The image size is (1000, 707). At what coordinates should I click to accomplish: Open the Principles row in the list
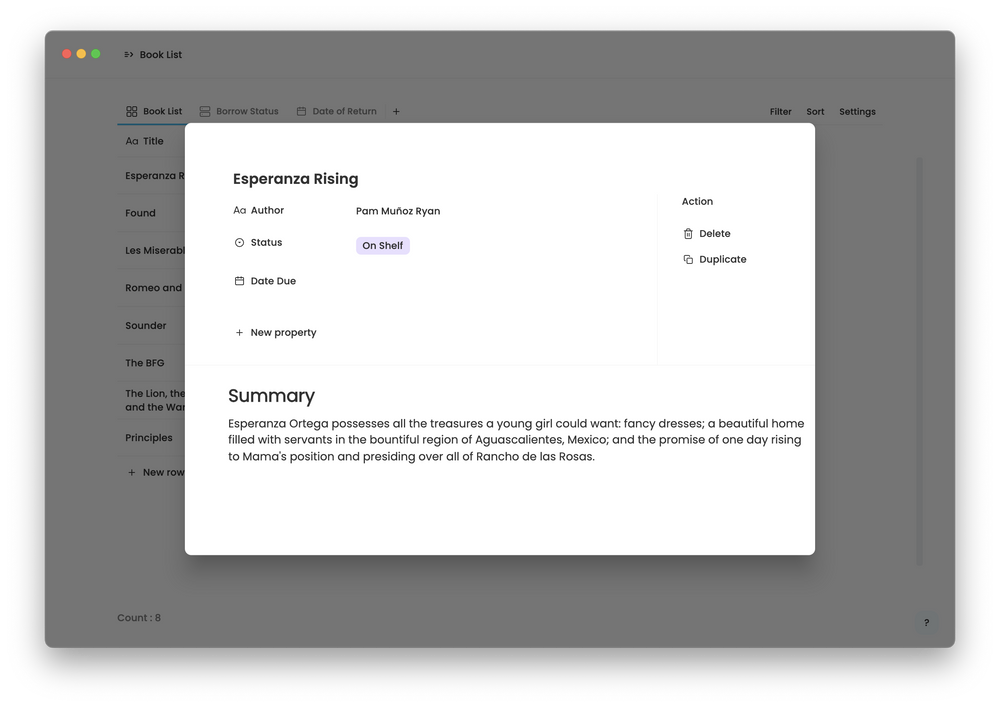coord(149,438)
